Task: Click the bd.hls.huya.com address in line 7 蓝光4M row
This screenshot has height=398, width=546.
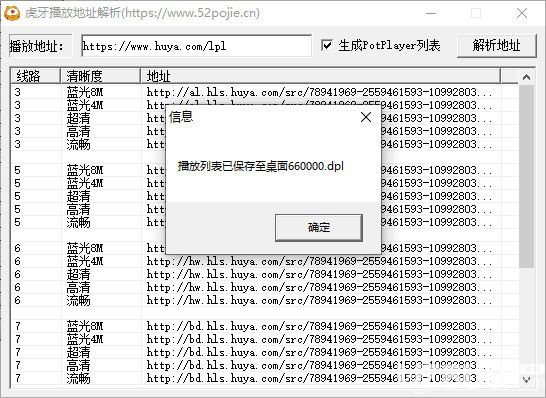Action: [320, 340]
